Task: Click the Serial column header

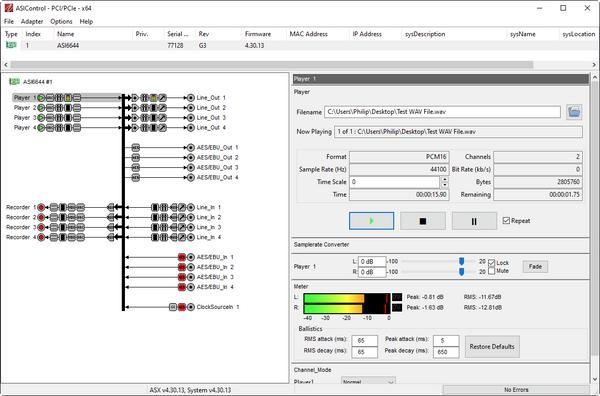Action: click(x=179, y=34)
